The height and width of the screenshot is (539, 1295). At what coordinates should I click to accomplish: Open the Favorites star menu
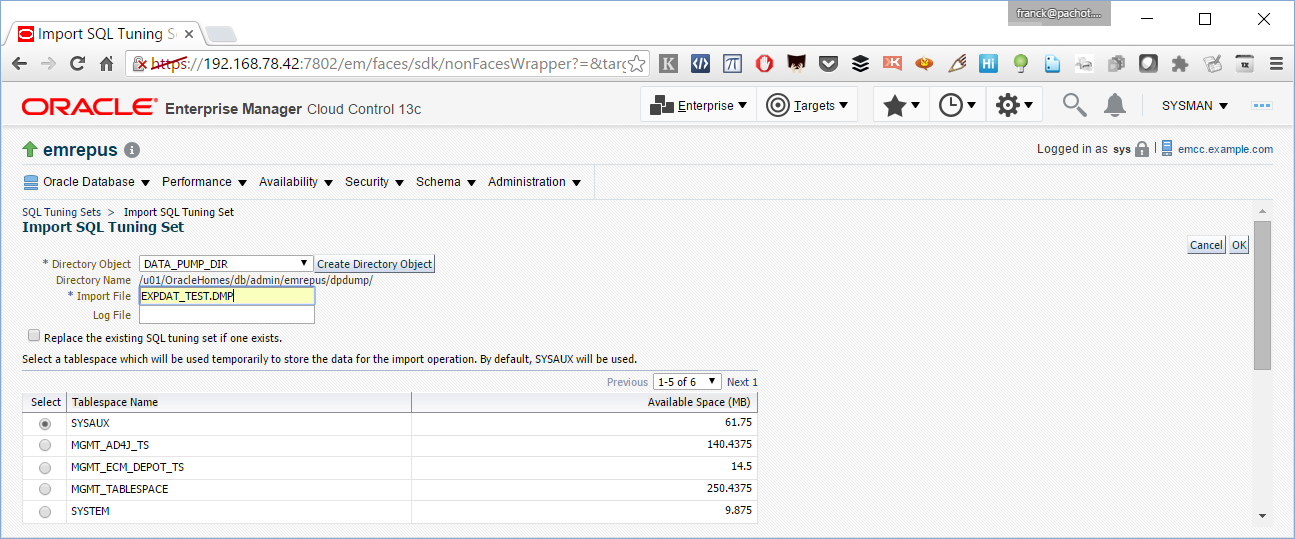(901, 105)
